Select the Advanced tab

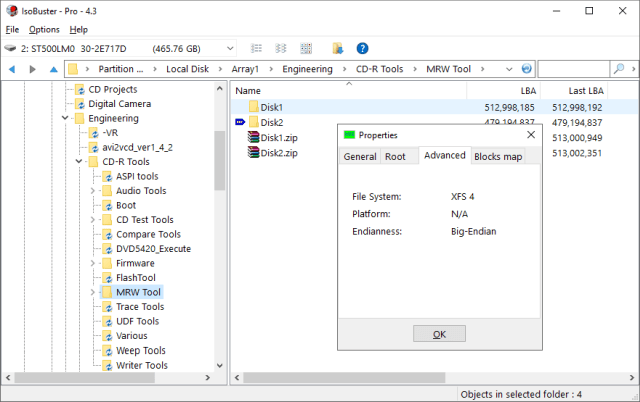[x=445, y=155]
